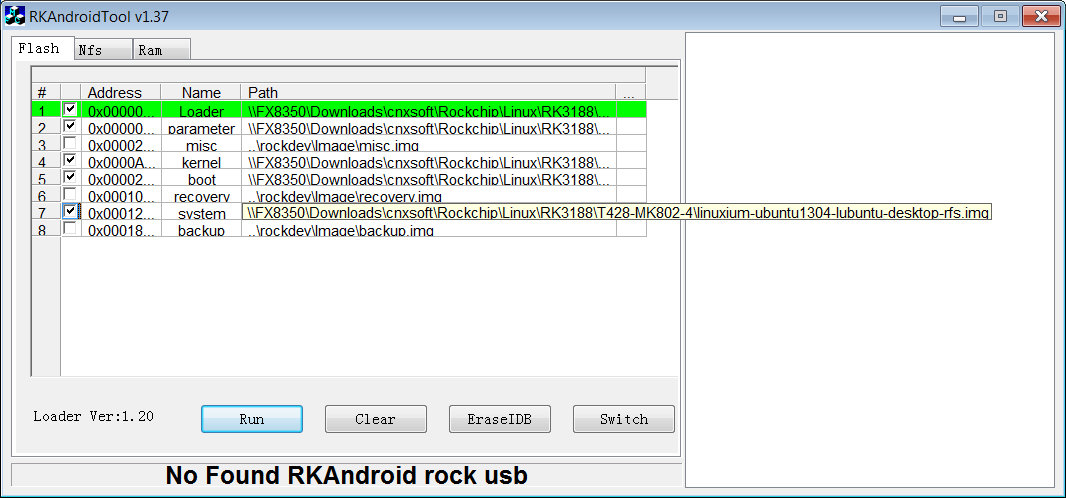Select the parameter row path cell
This screenshot has width=1066, height=498.
click(428, 126)
